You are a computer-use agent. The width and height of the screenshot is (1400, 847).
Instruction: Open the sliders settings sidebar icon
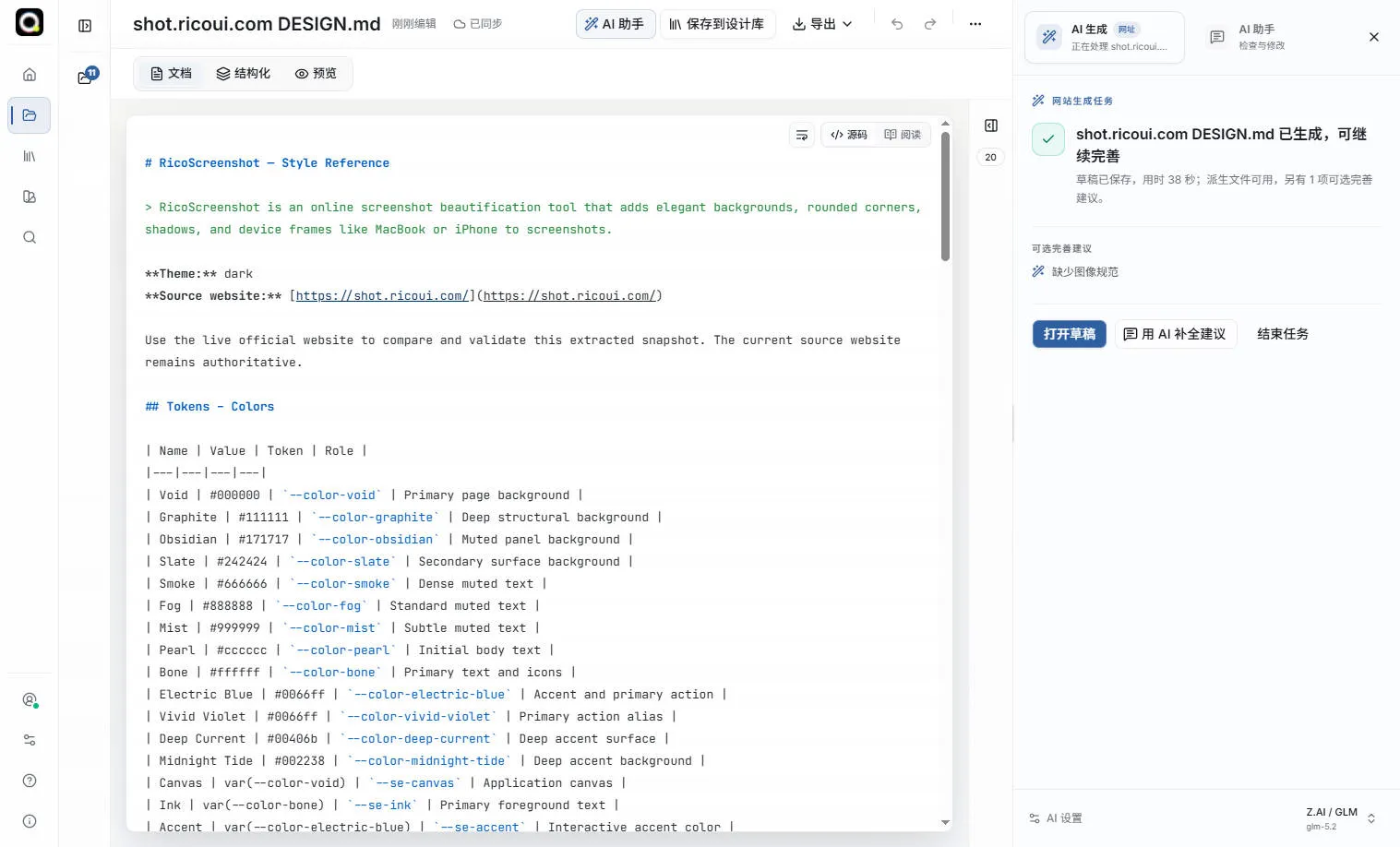pos(30,740)
